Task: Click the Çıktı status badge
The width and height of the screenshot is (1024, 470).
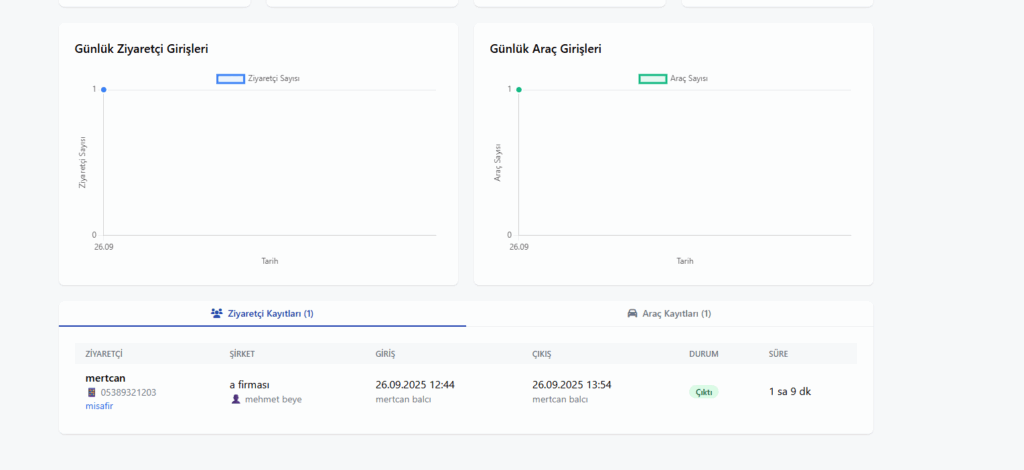Action: [x=703, y=392]
